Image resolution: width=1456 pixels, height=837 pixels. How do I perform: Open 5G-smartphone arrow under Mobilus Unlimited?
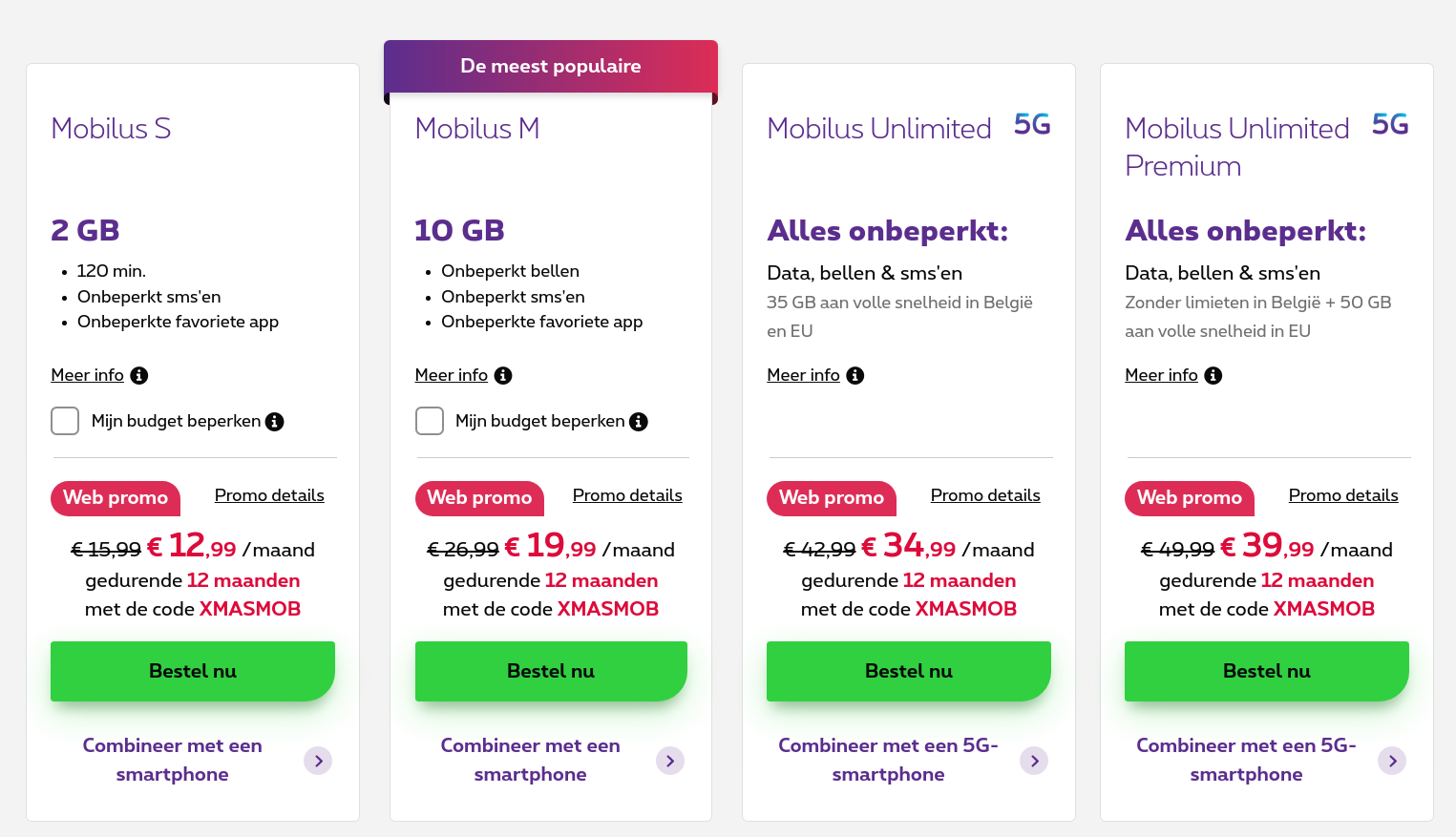[x=1034, y=761]
